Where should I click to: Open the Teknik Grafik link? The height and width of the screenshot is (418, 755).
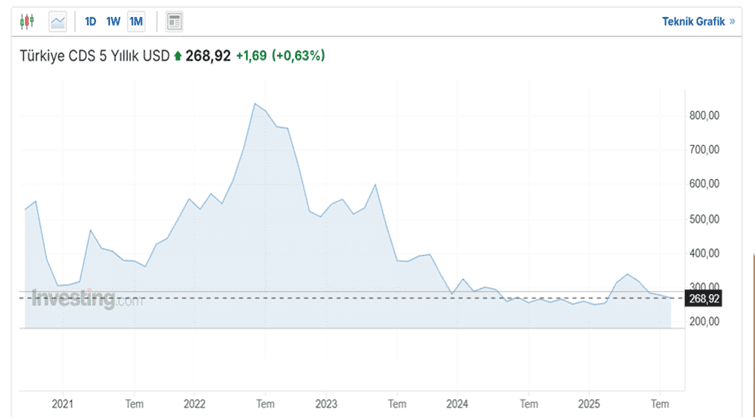[x=692, y=21]
